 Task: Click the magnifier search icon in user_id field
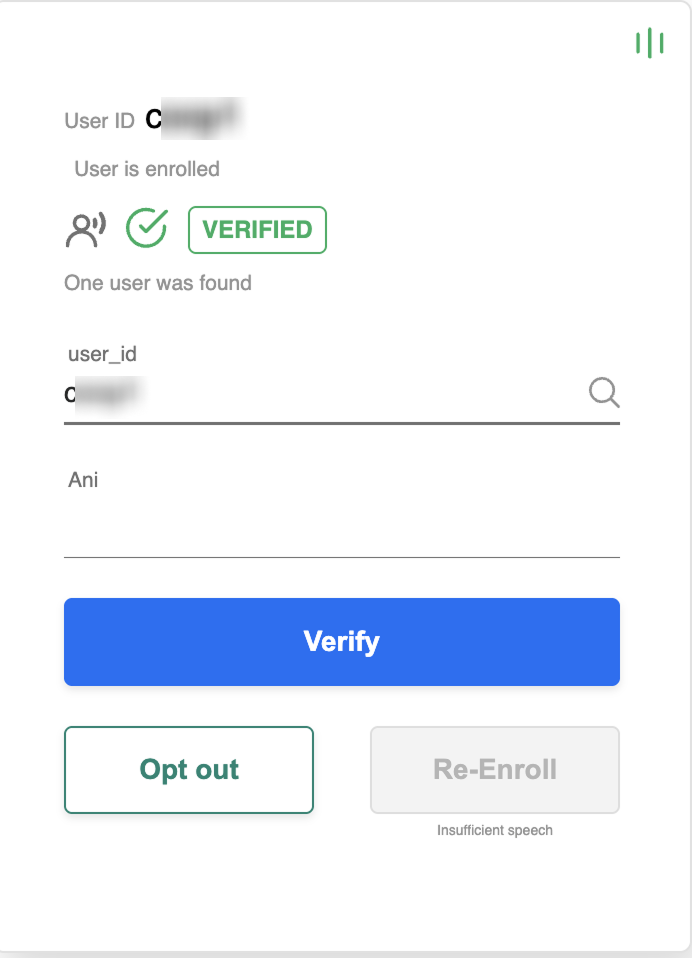coord(603,393)
